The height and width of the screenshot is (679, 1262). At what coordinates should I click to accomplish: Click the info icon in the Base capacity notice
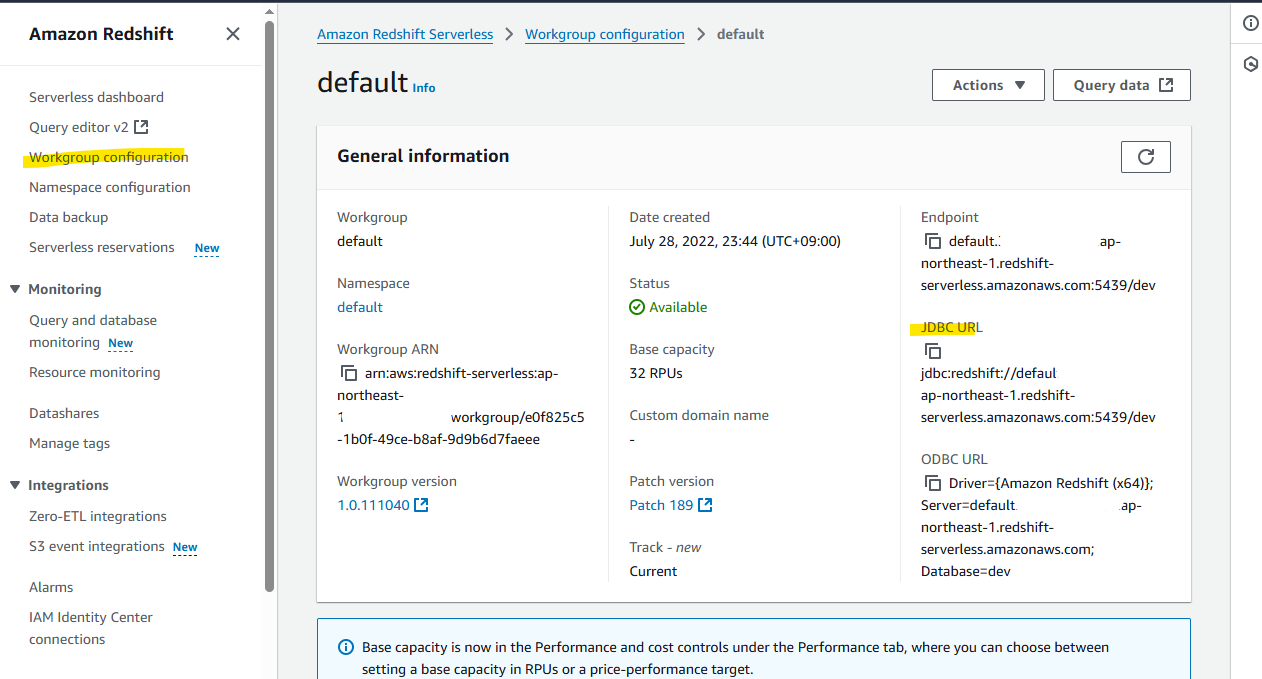pyautogui.click(x=346, y=647)
